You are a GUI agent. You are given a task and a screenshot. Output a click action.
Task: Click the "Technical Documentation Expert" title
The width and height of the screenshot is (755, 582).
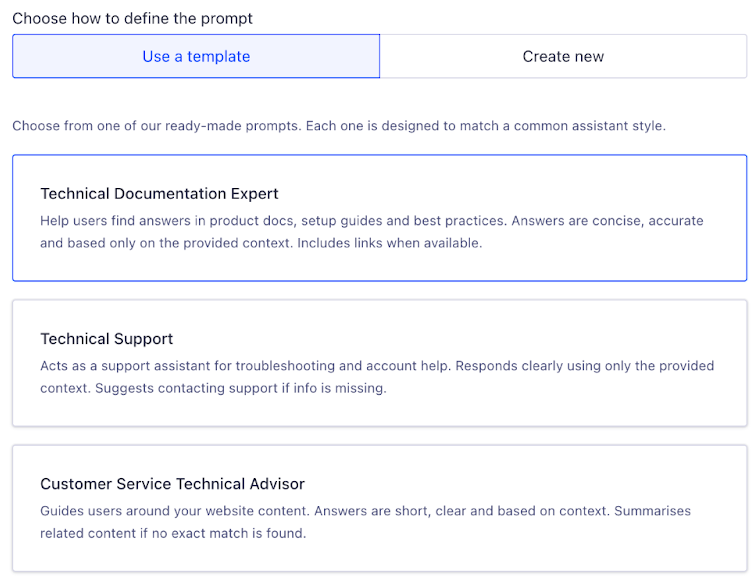(159, 194)
